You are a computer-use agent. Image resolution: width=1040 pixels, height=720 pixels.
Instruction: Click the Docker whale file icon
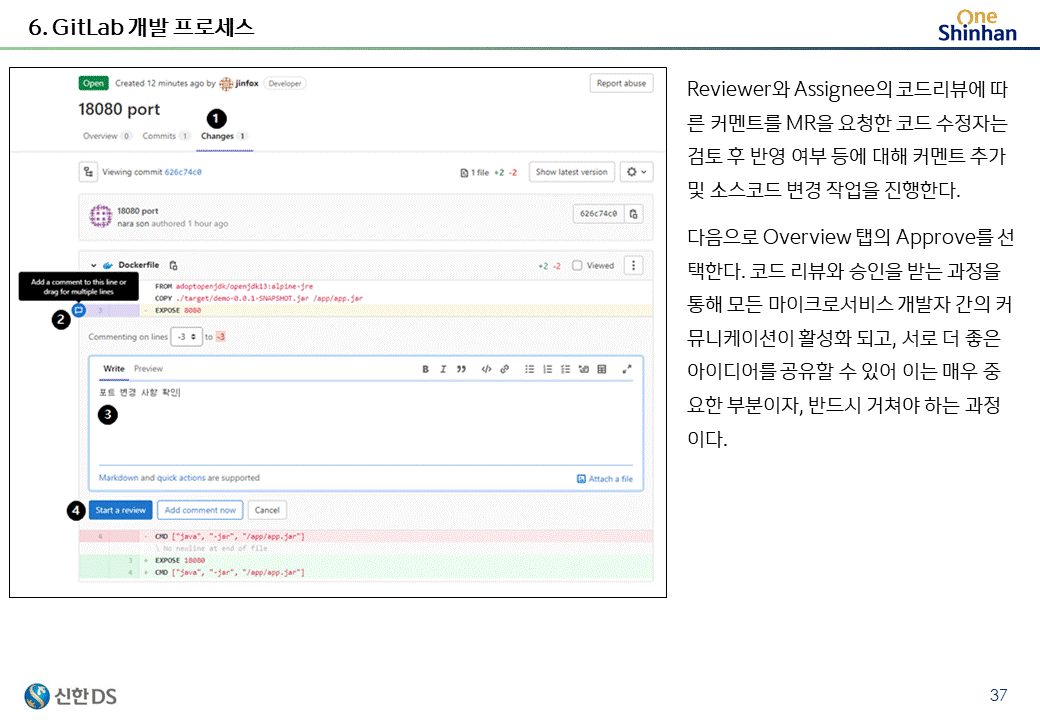107,265
